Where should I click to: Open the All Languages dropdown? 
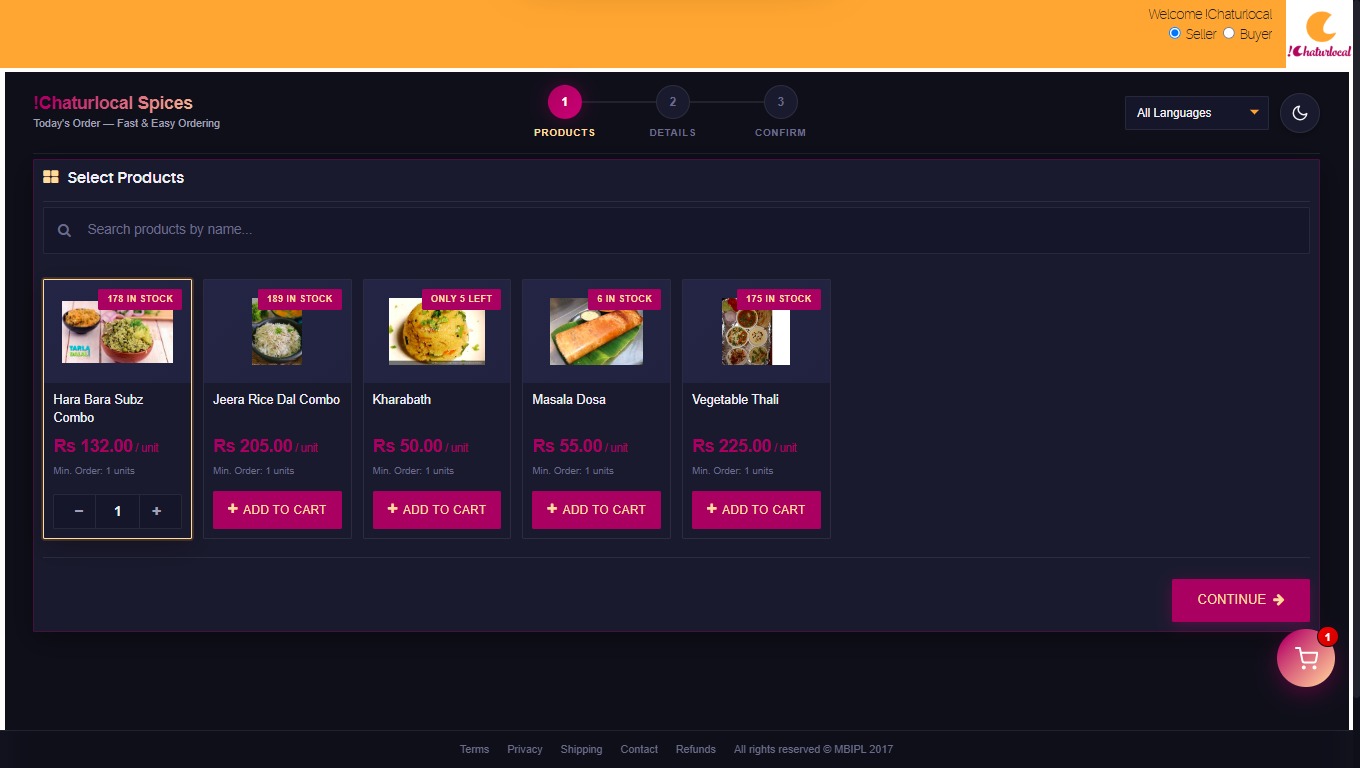1197,113
